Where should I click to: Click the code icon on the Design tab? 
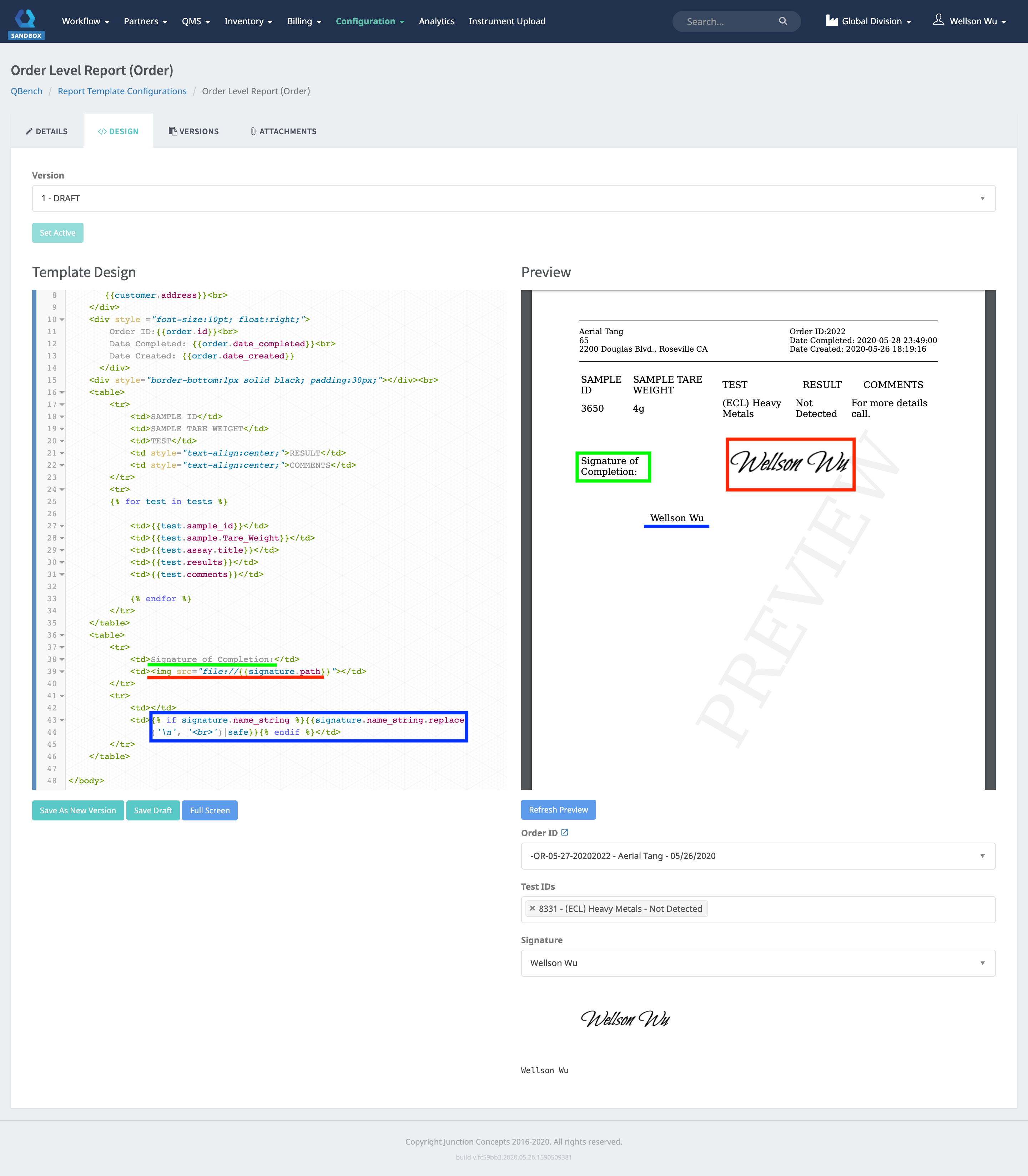[x=103, y=131]
